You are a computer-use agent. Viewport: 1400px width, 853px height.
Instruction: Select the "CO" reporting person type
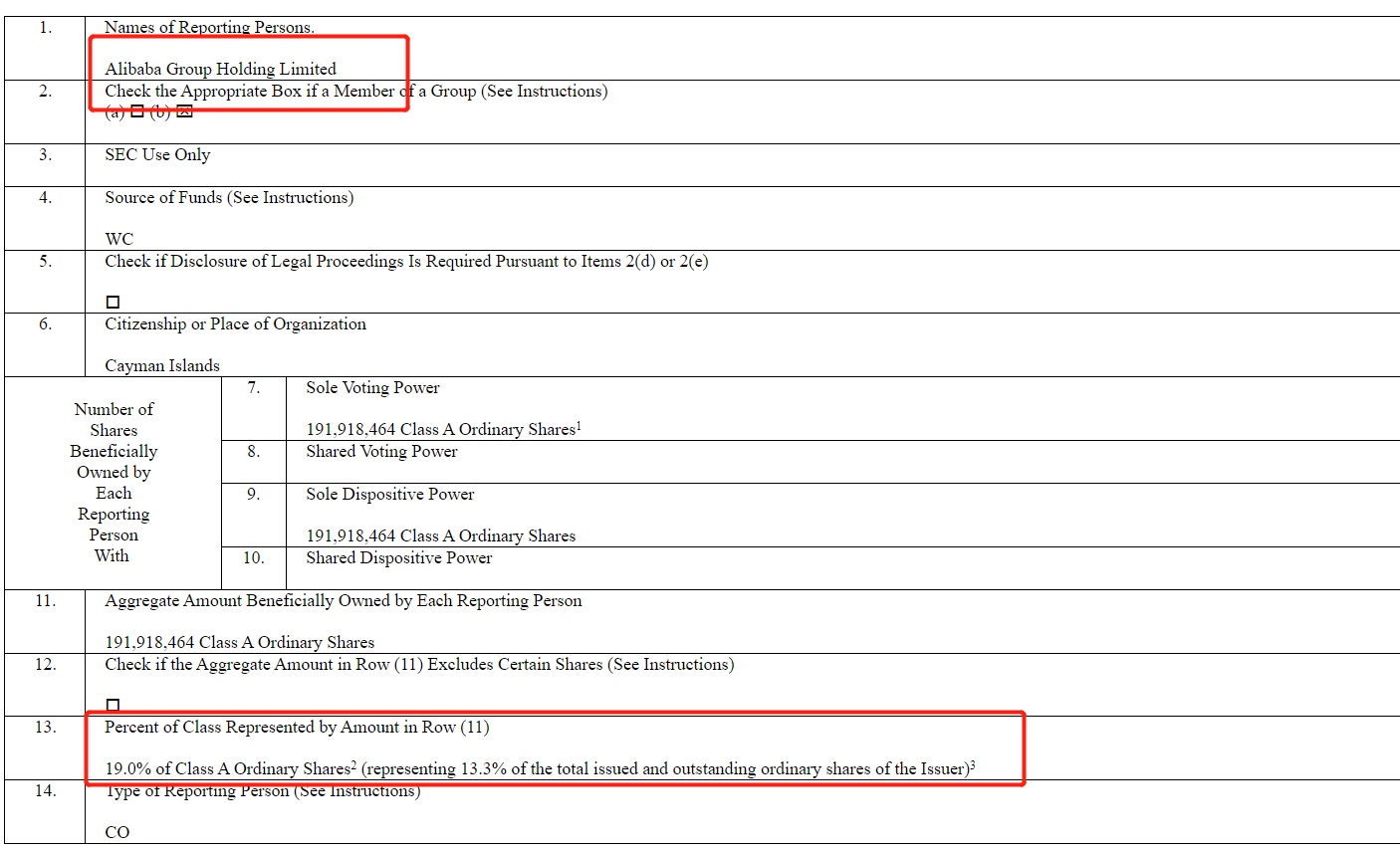pyautogui.click(x=117, y=832)
